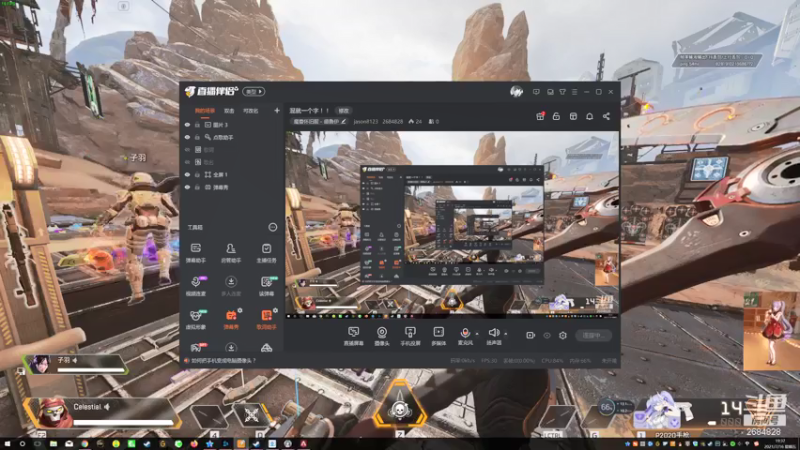
Task: Add a multimedia source (多媒体)
Action: coord(438,336)
